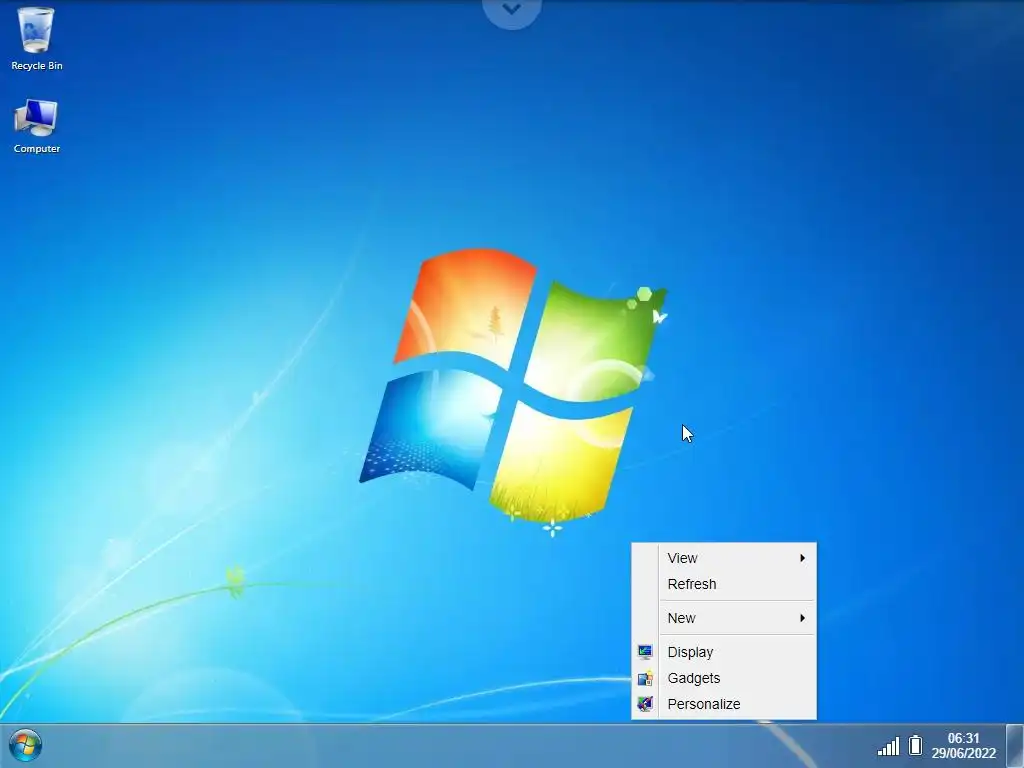1024x768 pixels.
Task: Click the Show desktop button on taskbar edge
Action: click(1015, 746)
